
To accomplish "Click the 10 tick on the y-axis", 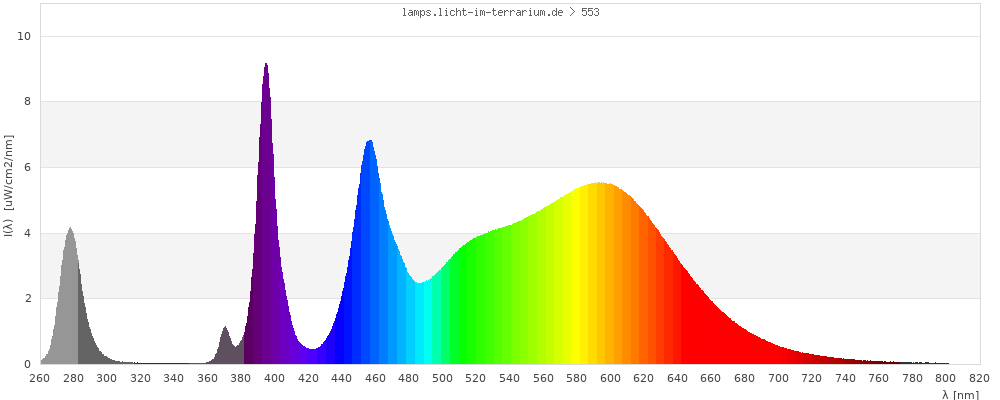I will (25, 36).
